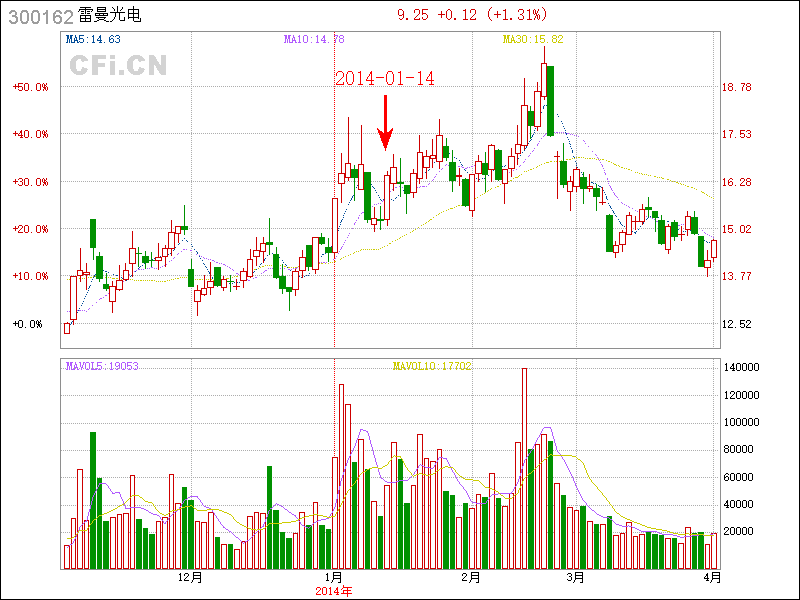Click the 12月 label on time axis
Screen dimensions: 800x600
click(190, 578)
